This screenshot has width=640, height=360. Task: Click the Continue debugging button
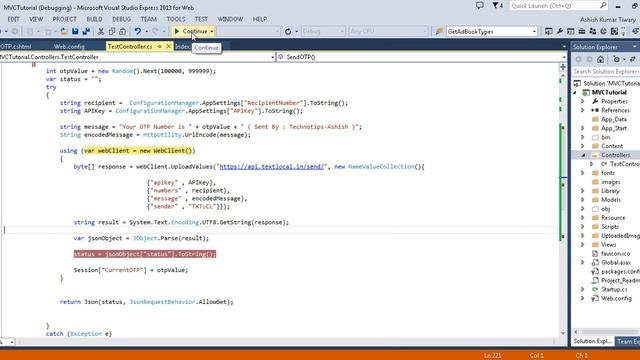tap(190, 31)
